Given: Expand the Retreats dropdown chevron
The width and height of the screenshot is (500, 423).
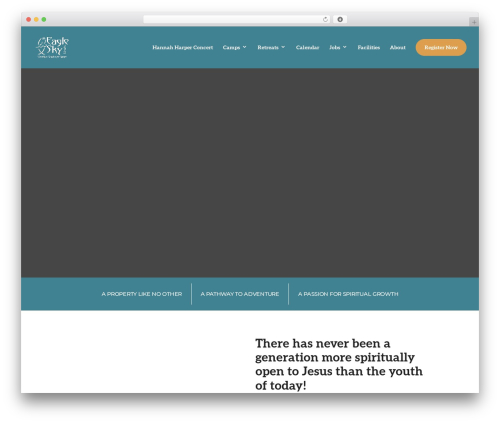Looking at the screenshot, I should point(283,47).
